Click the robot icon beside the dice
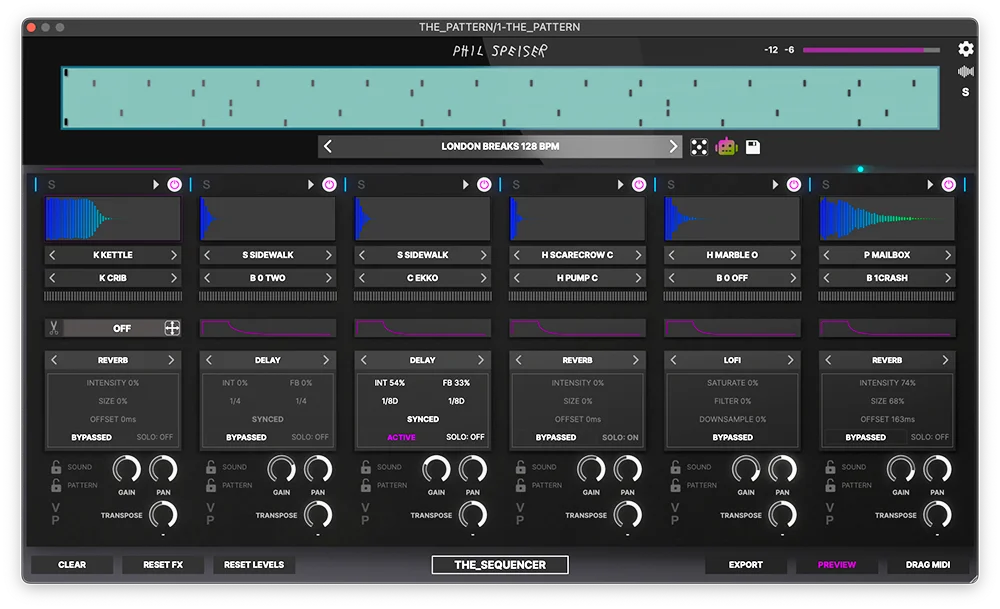Screen dimensions: 1000x609 726,147
